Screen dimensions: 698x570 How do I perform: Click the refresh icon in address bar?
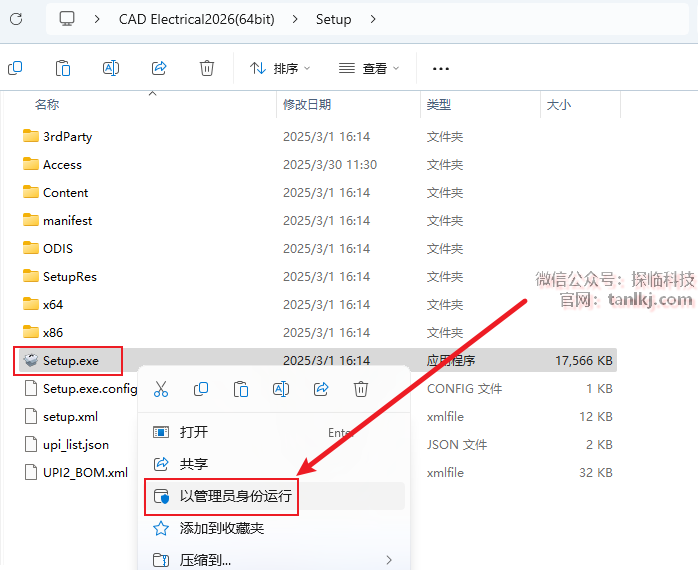click(x=16, y=19)
